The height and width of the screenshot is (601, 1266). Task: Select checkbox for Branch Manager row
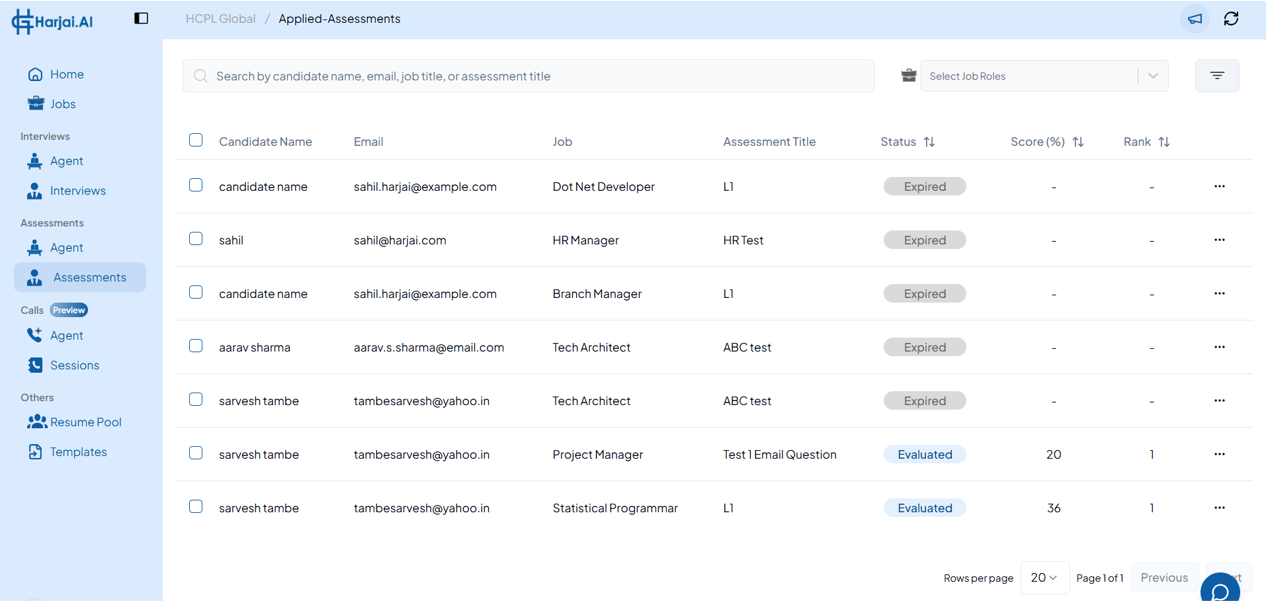click(x=196, y=292)
